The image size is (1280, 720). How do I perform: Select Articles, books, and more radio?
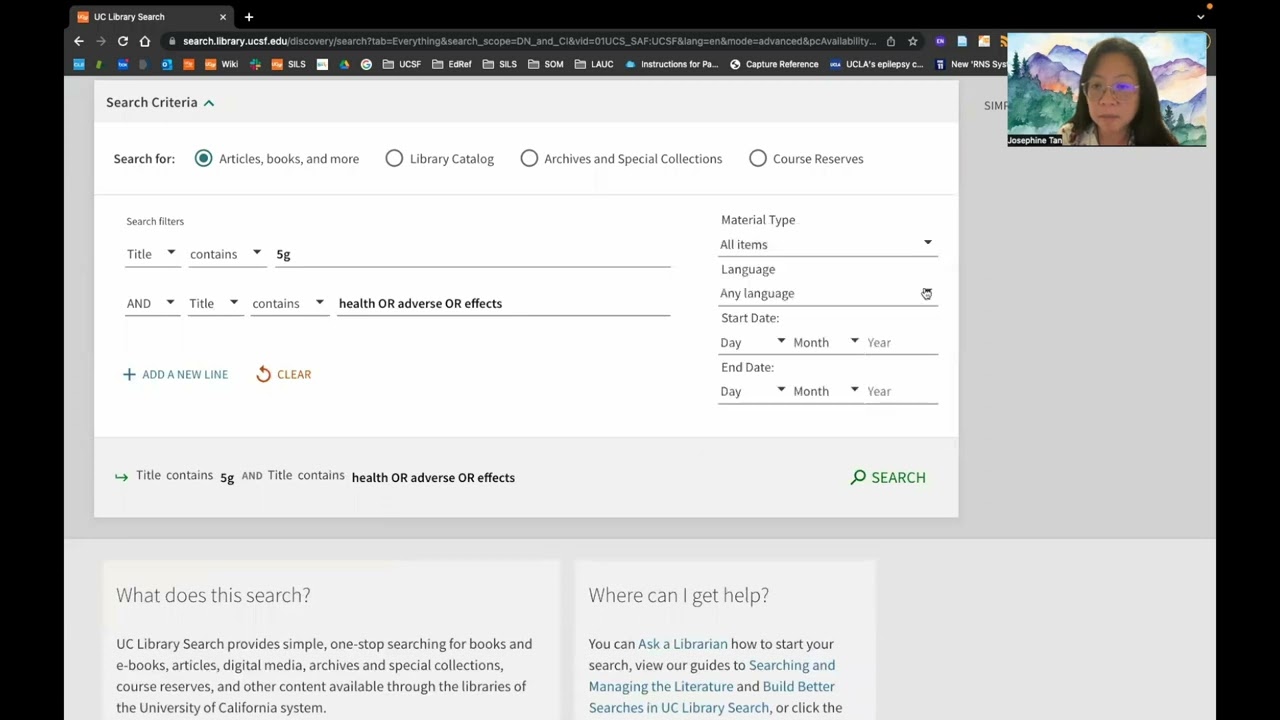[203, 159]
